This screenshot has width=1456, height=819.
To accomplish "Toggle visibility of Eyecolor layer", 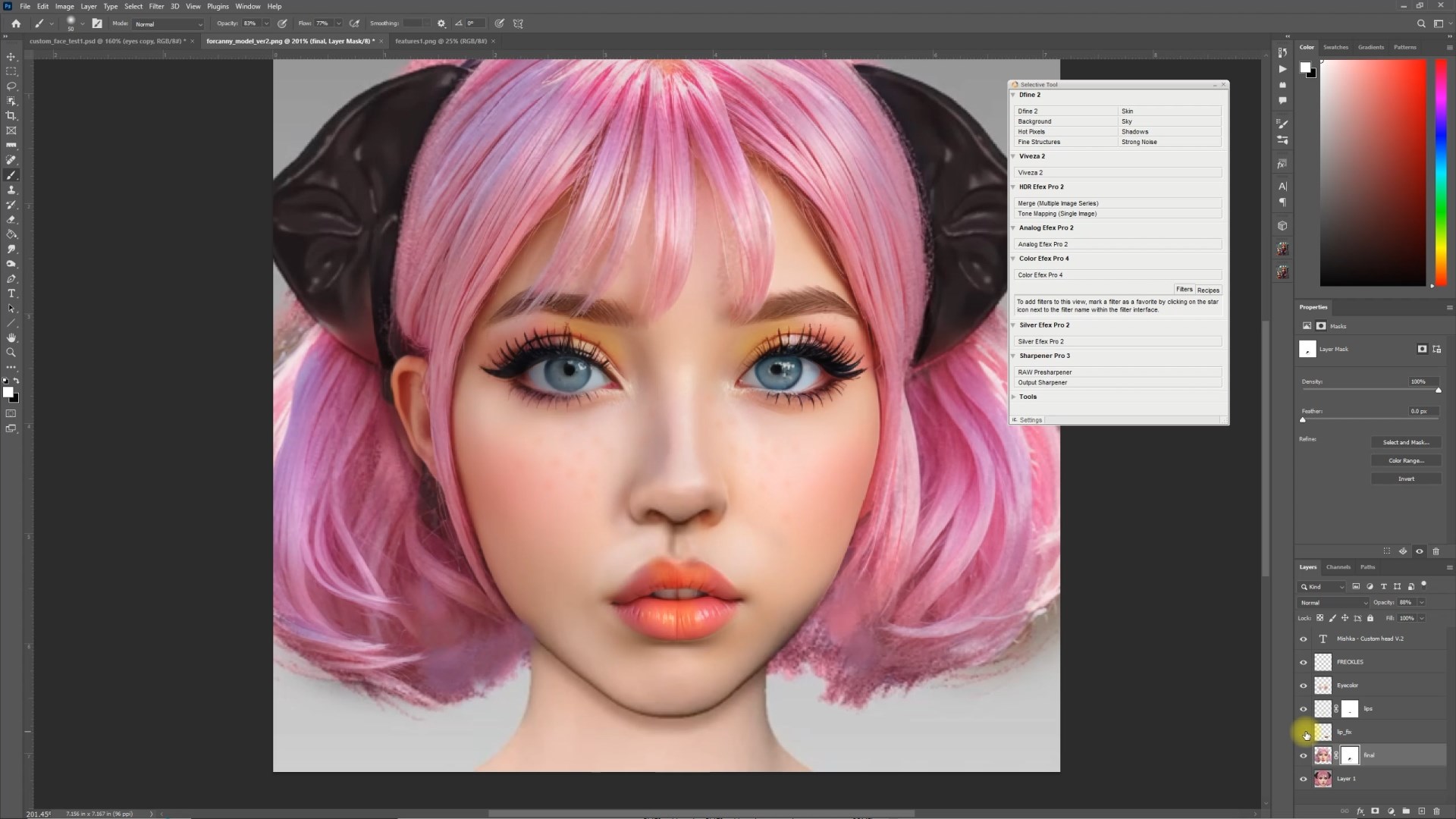I will click(1304, 686).
